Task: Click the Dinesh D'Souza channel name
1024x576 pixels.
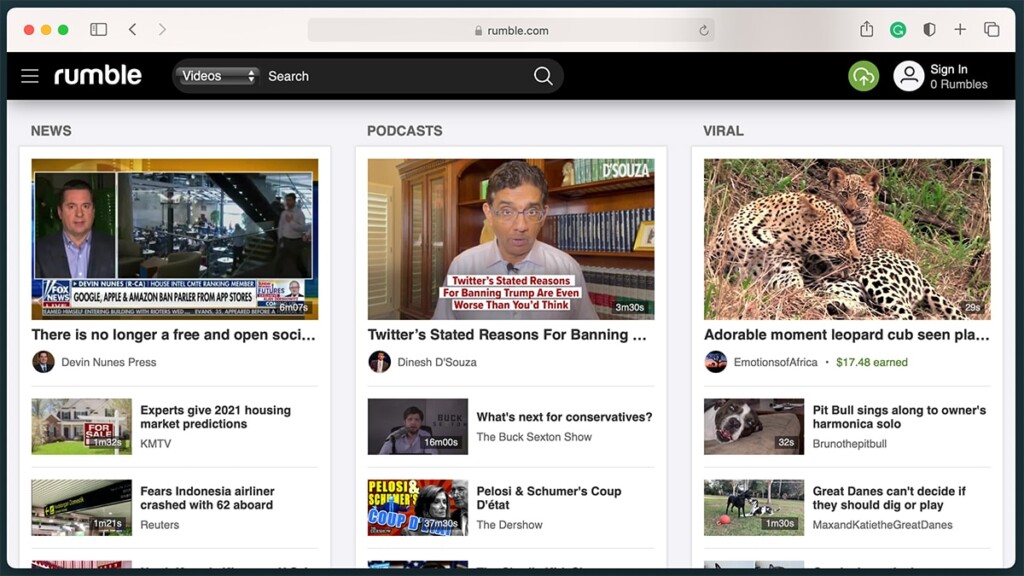Action: [437, 362]
